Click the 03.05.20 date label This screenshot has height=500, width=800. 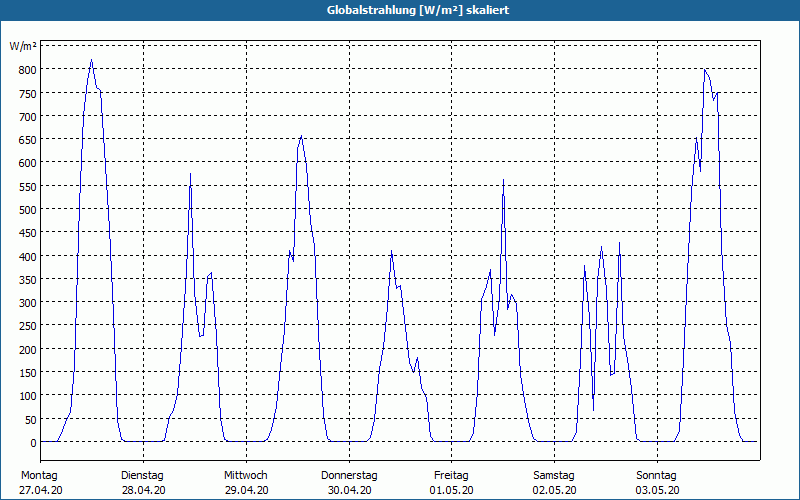coord(657,490)
